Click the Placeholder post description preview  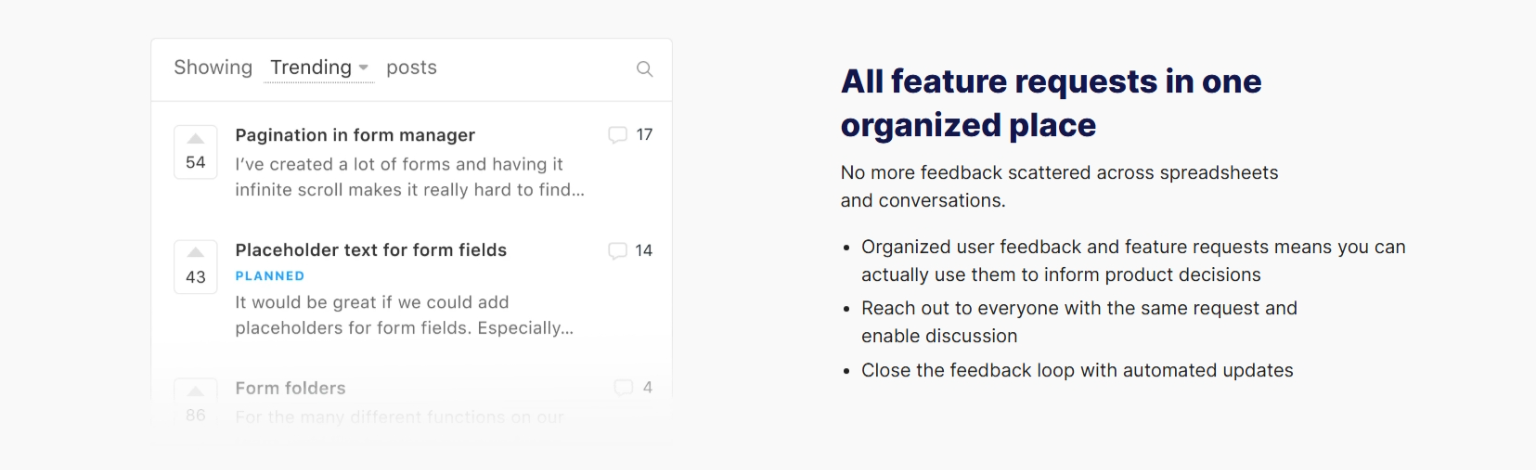pyautogui.click(x=404, y=315)
